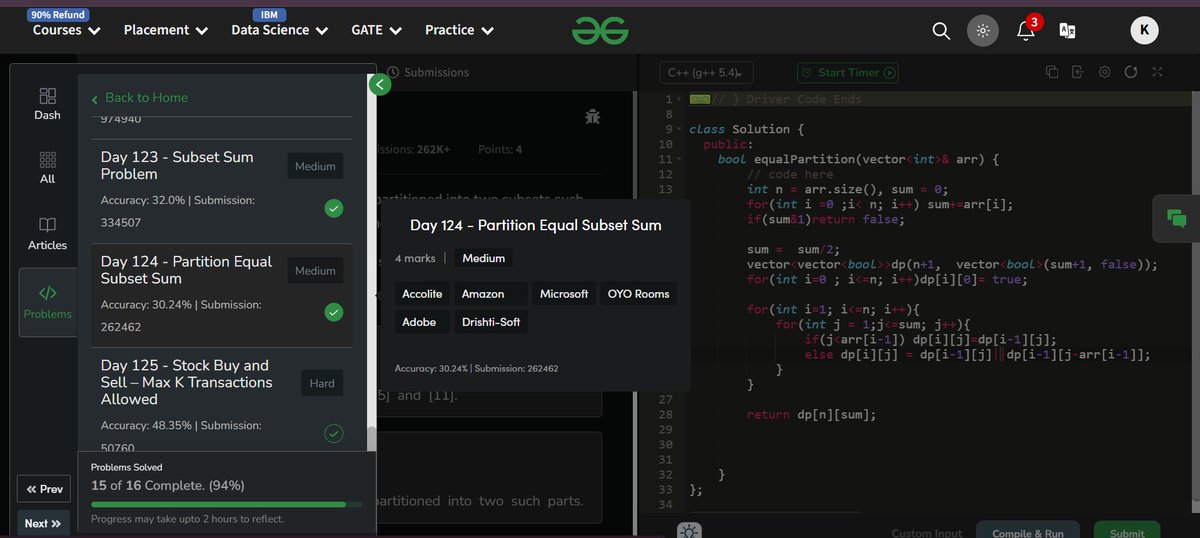Open C++ language selector dropdown
Viewport: 1200px width, 538px height.
click(707, 72)
